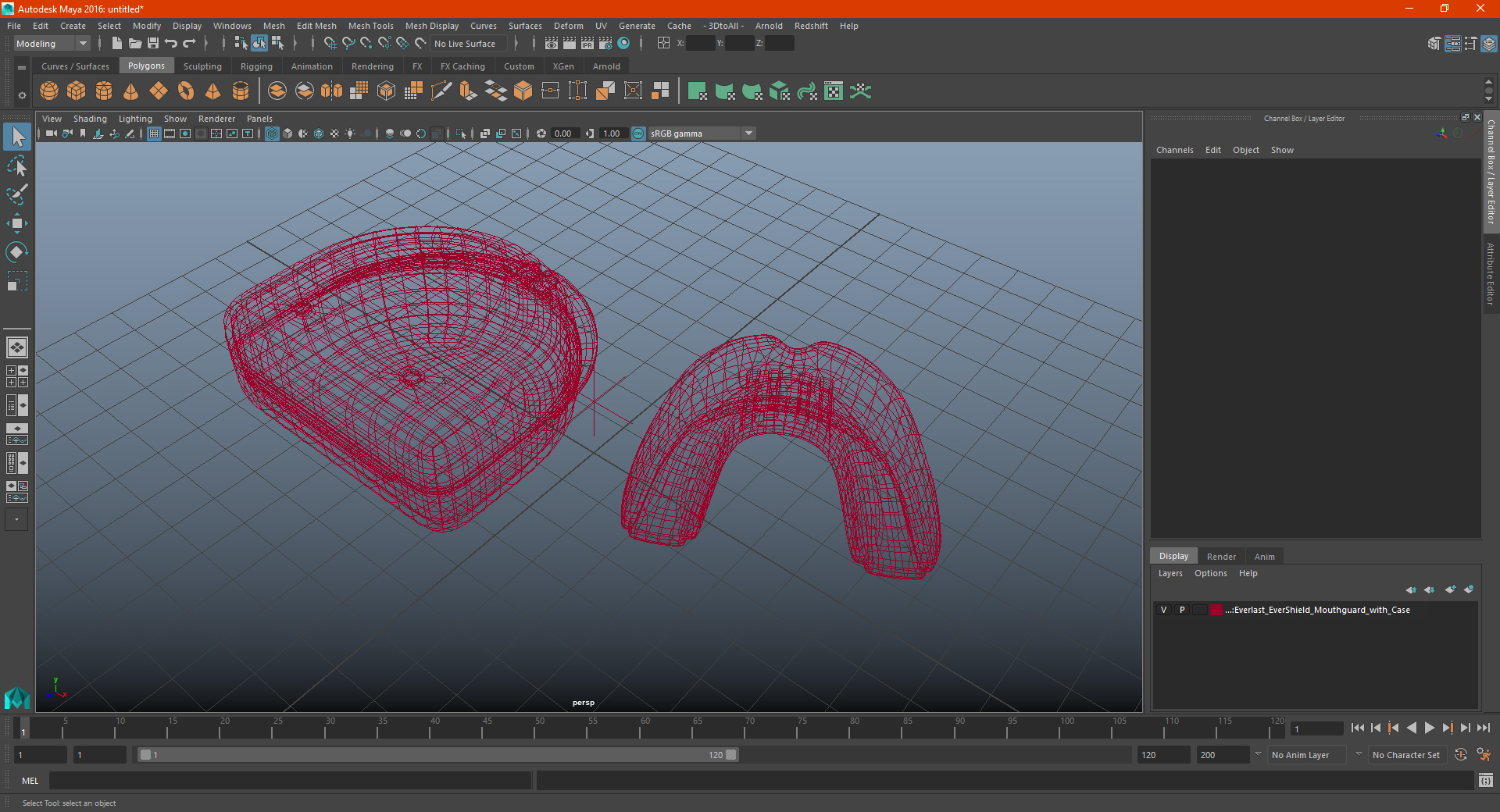Click the No Live Surface field
Viewport: 1500px width, 812px height.
pos(469,44)
